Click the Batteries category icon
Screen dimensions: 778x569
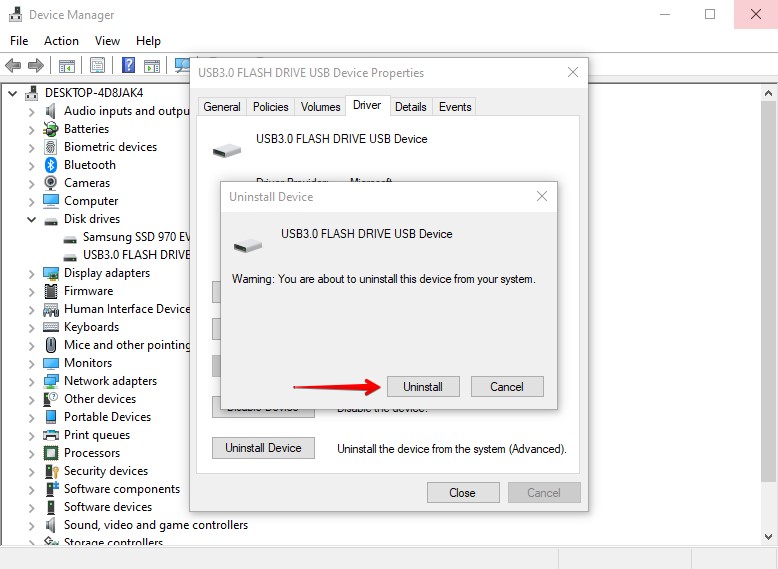coord(51,129)
